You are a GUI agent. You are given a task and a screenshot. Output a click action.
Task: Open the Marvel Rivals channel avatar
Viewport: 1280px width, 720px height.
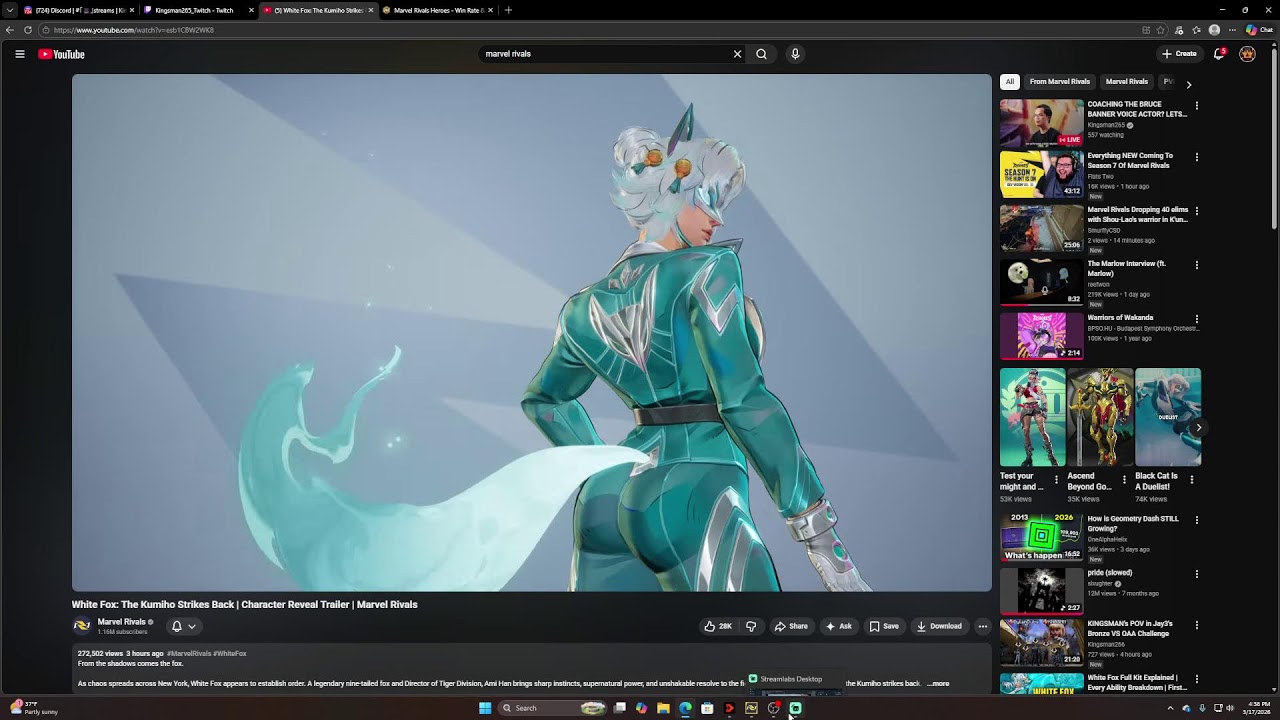point(82,626)
